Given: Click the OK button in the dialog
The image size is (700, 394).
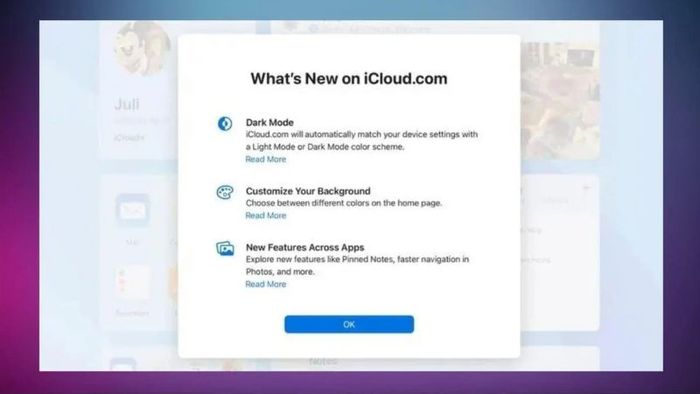Looking at the screenshot, I should [x=349, y=324].
